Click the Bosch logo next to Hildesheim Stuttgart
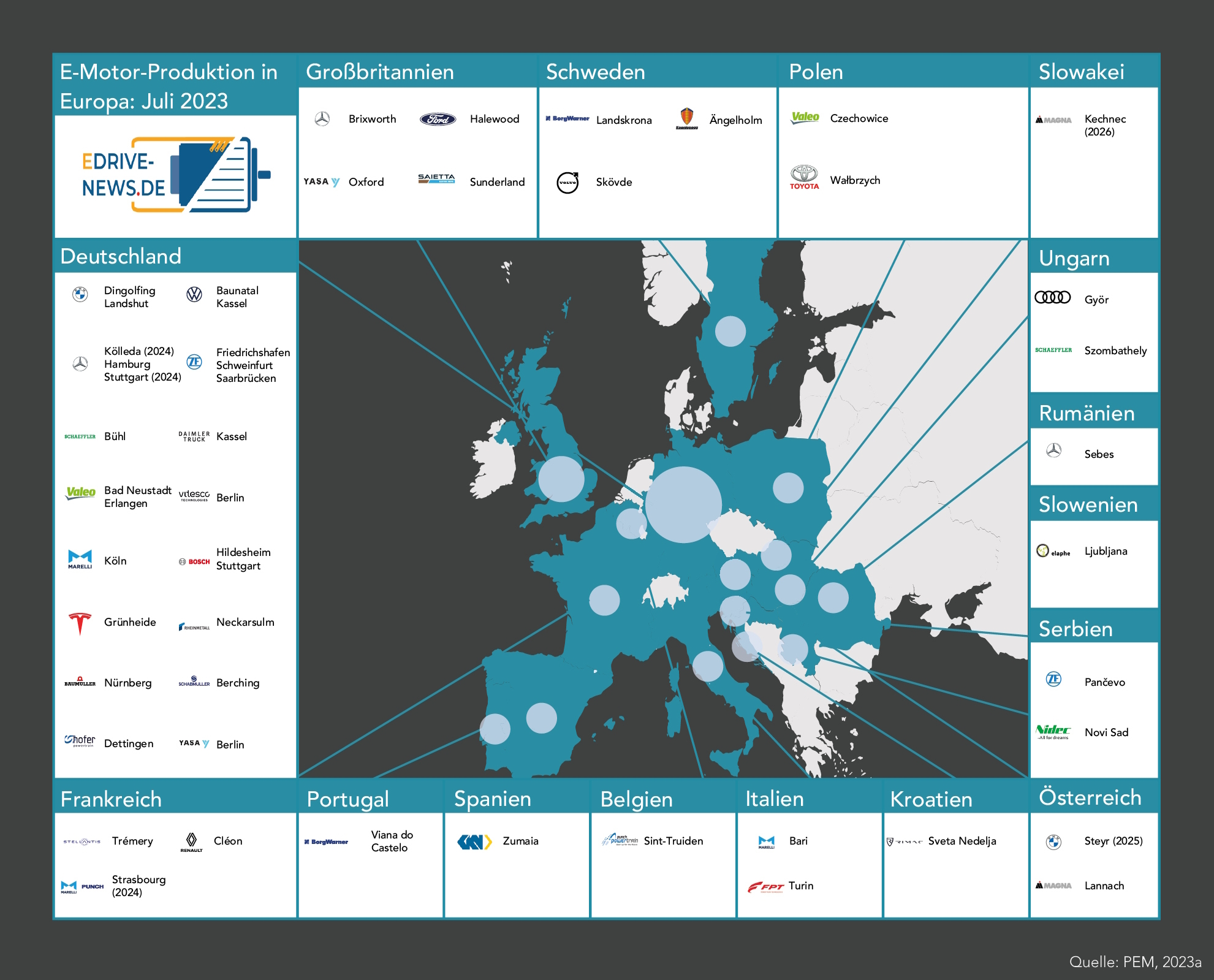Screen dimensions: 1214x980 (x=194, y=561)
